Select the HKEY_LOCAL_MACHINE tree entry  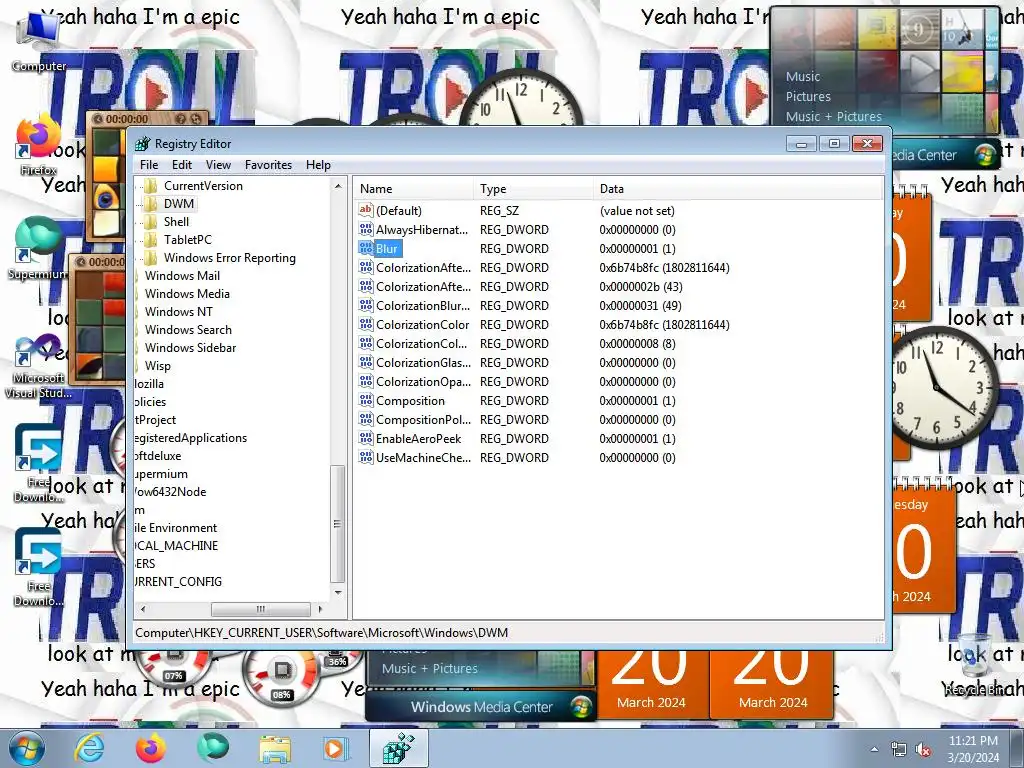click(x=176, y=545)
